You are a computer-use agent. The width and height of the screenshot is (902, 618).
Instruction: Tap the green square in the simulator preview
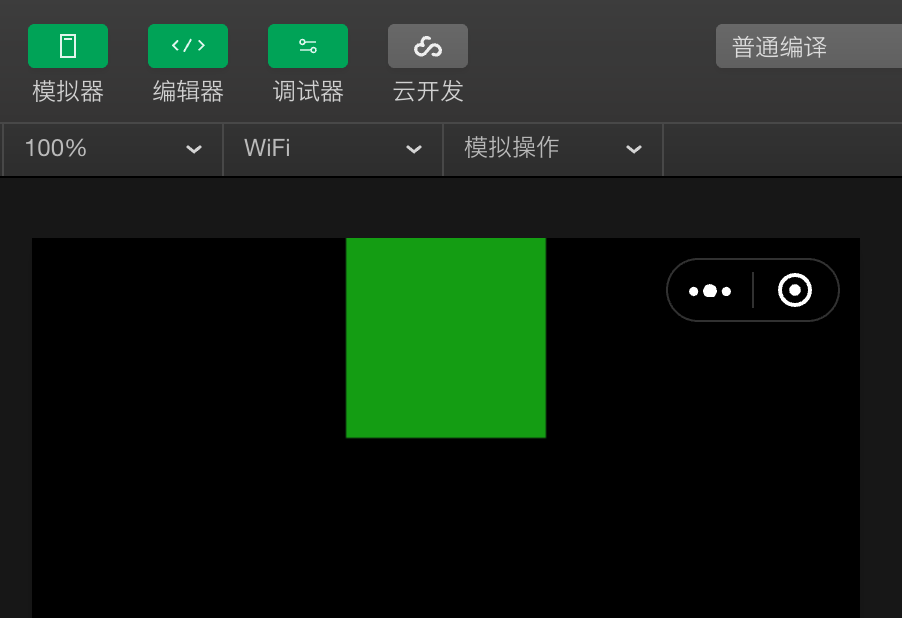click(x=446, y=337)
